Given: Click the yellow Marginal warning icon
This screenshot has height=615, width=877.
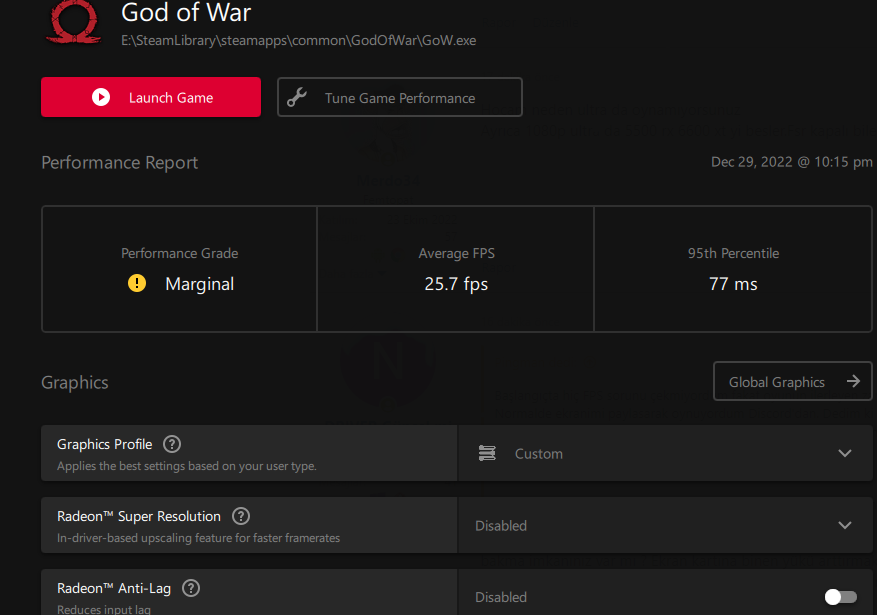Looking at the screenshot, I should (137, 283).
